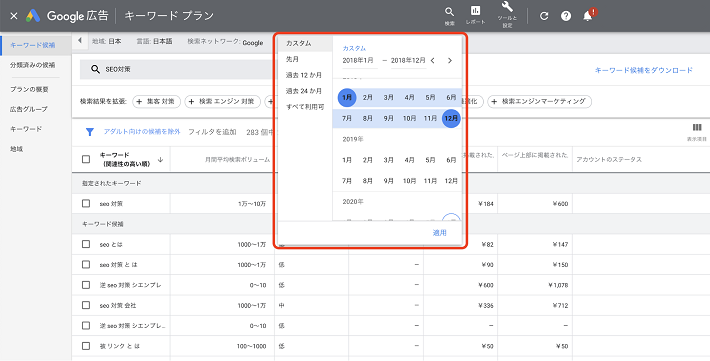Screen dimensions: 710x361
Task: Check the seo 対策 keyword row
Action: 86,204
